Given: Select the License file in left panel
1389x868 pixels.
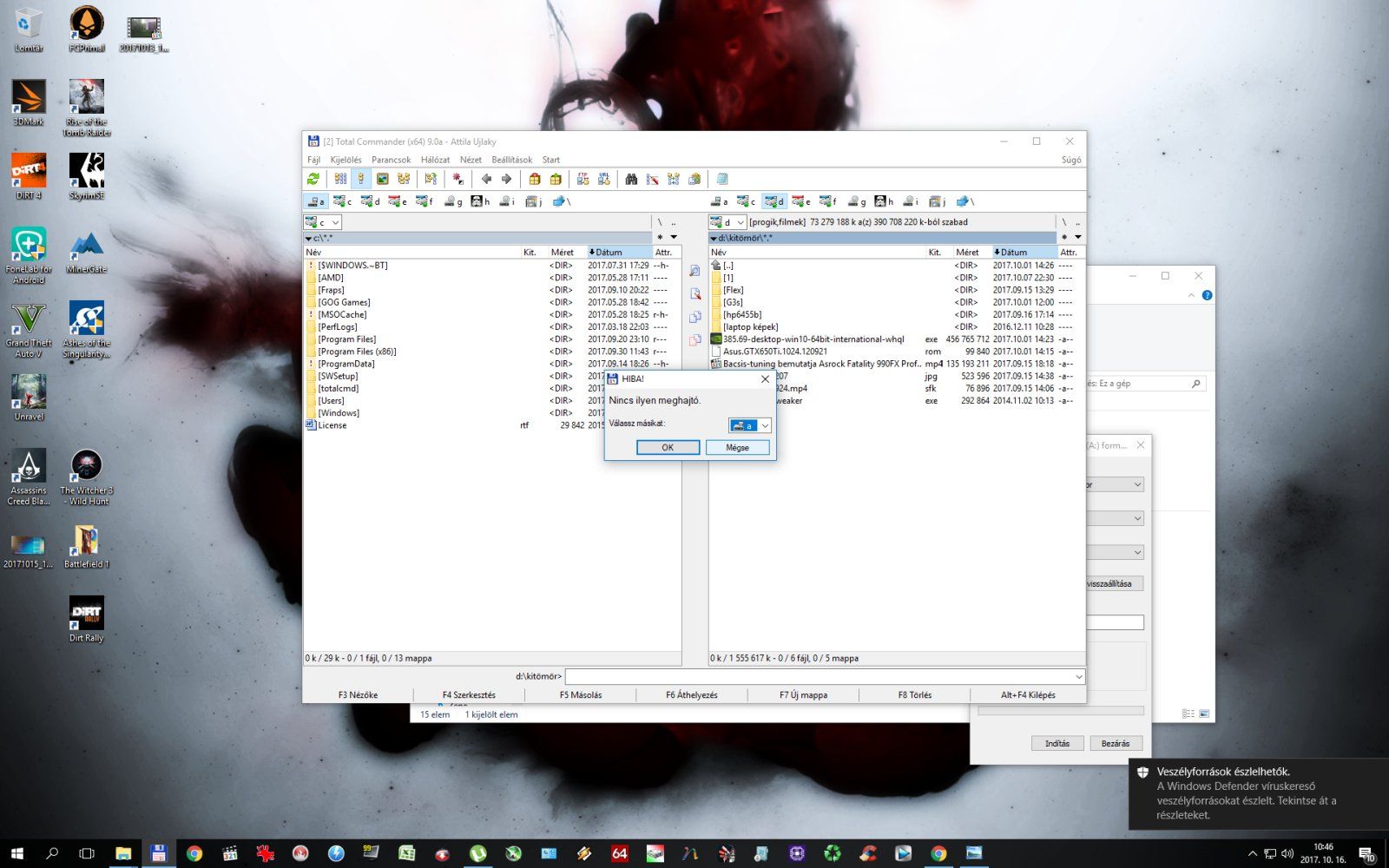Looking at the screenshot, I should click(332, 425).
